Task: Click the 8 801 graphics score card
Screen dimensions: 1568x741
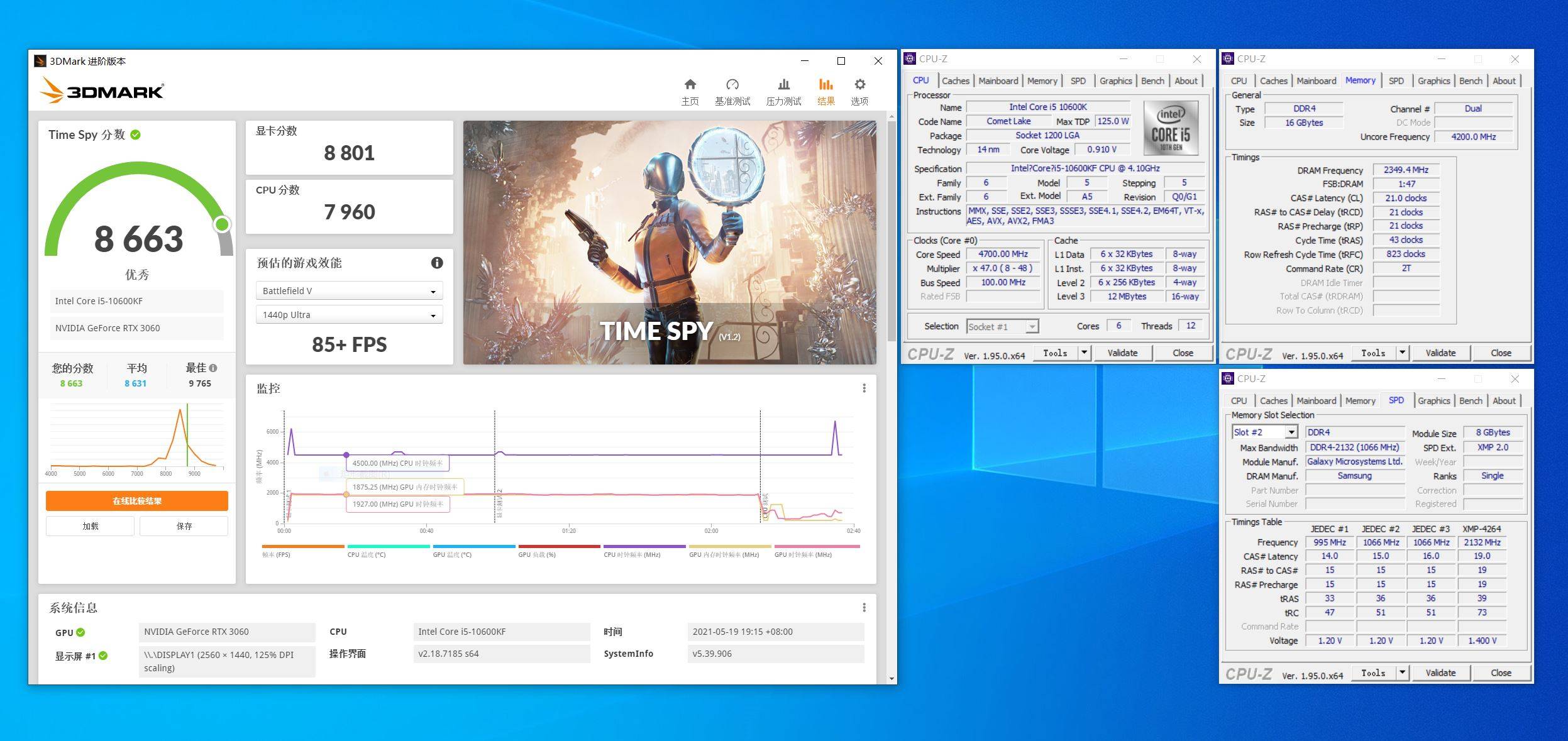Action: tap(349, 148)
